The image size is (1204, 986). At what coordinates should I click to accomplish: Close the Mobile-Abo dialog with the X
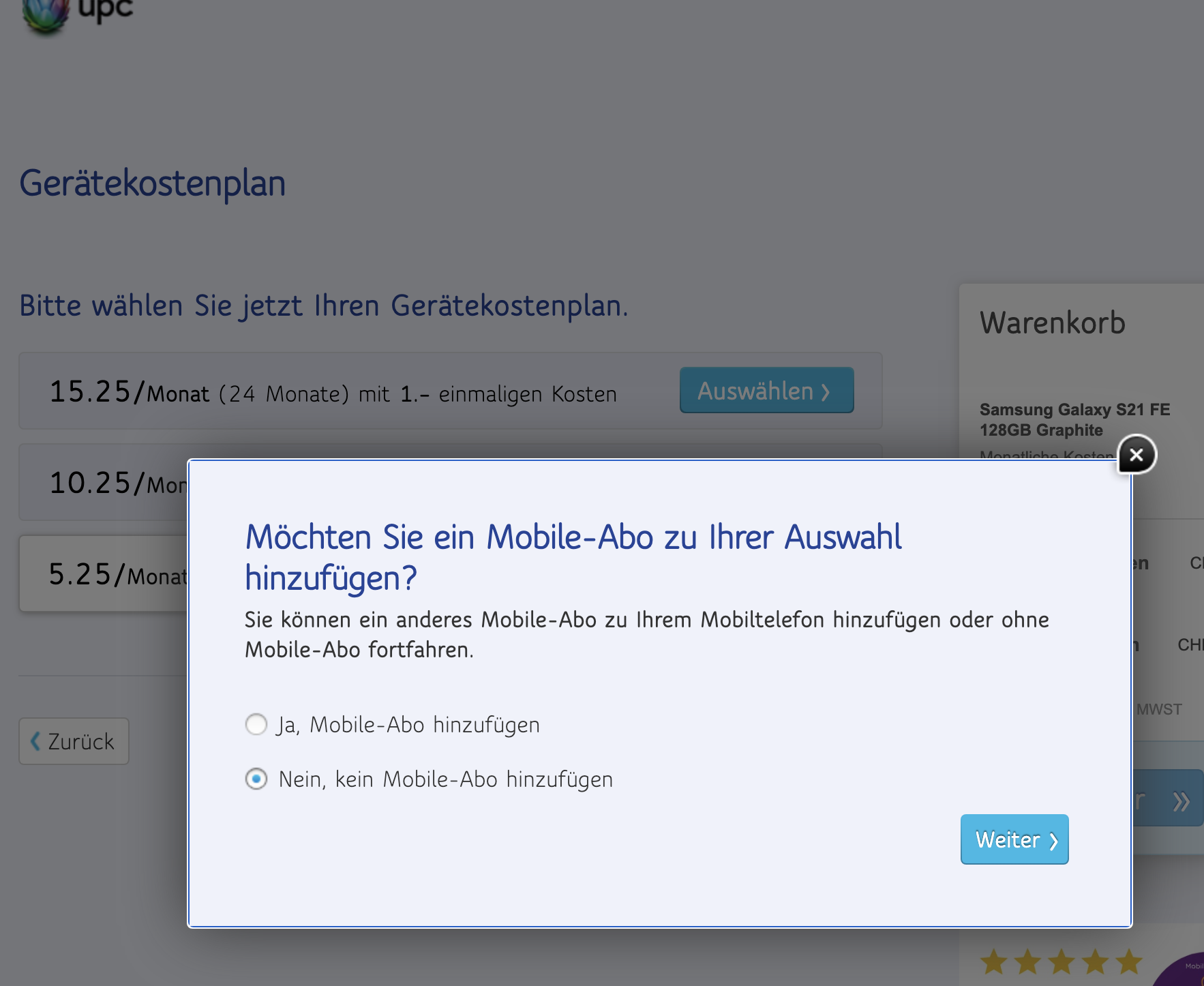[x=1137, y=454]
